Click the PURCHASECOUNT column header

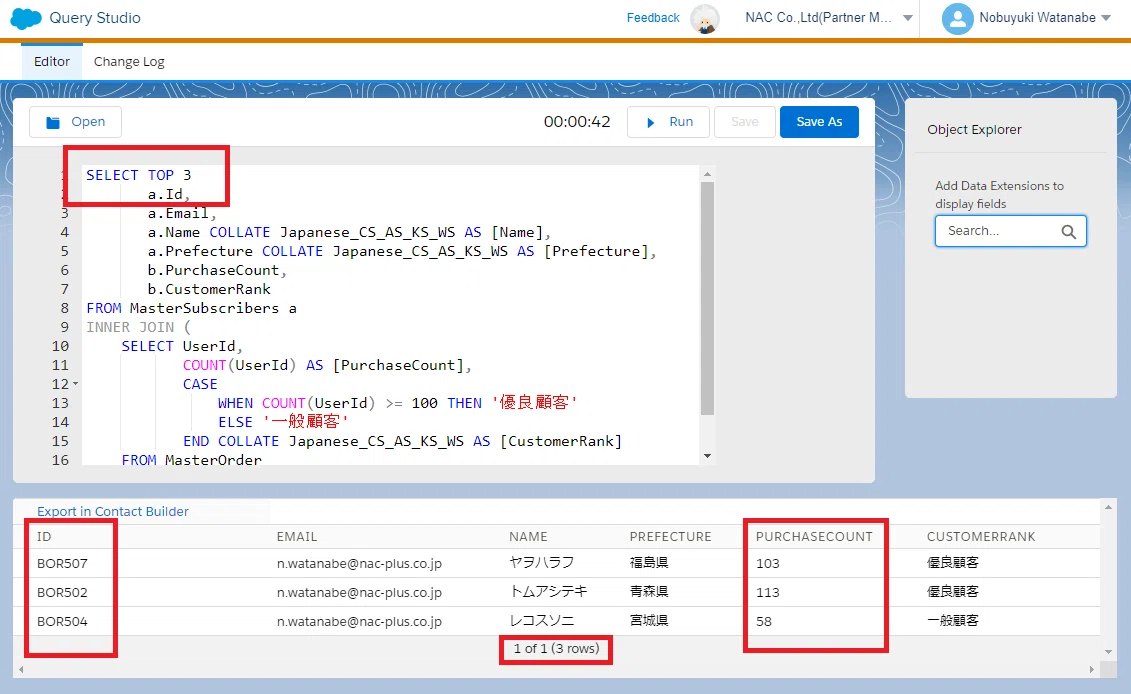click(x=814, y=537)
